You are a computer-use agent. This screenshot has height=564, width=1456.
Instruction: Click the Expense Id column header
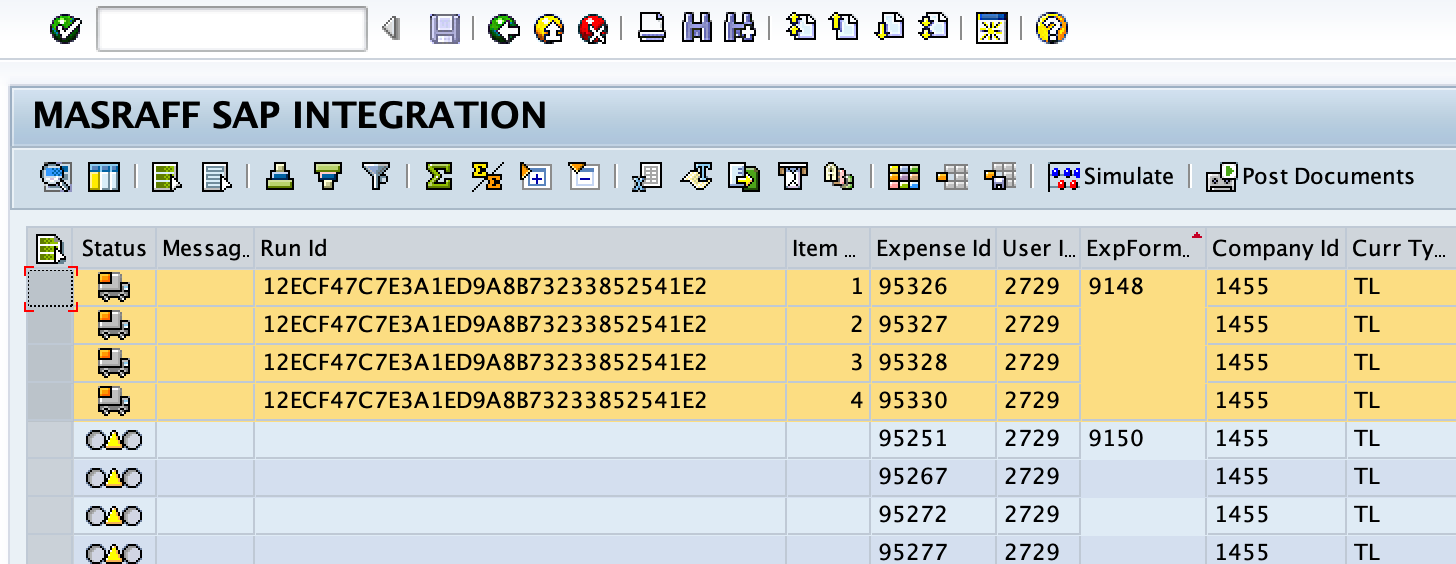933,248
